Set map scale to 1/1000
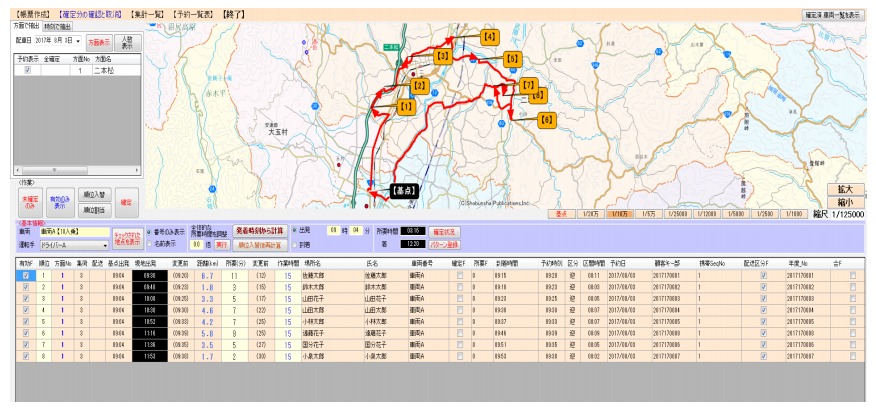 click(x=793, y=214)
